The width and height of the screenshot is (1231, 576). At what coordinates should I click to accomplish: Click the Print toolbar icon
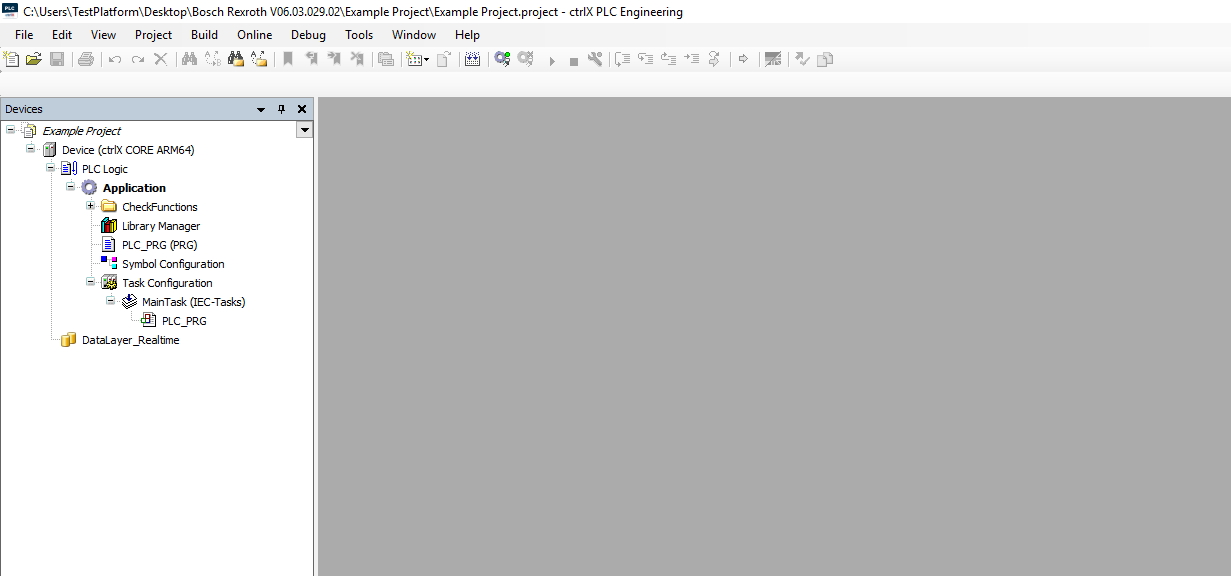(x=86, y=60)
